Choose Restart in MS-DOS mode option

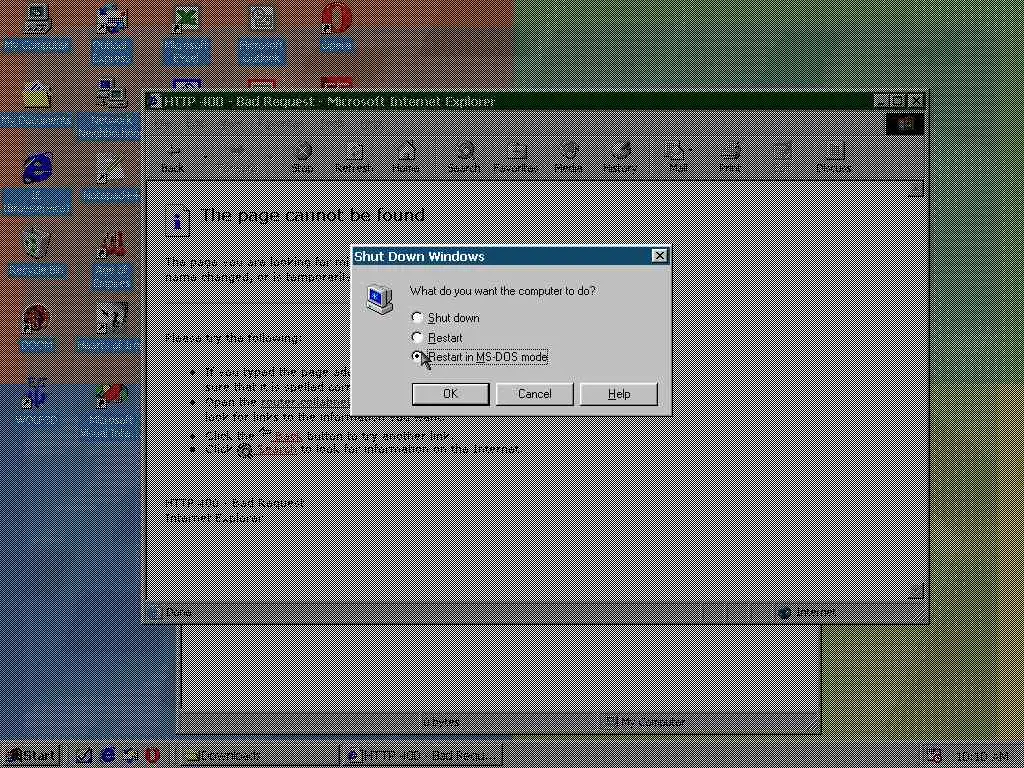coord(480,357)
